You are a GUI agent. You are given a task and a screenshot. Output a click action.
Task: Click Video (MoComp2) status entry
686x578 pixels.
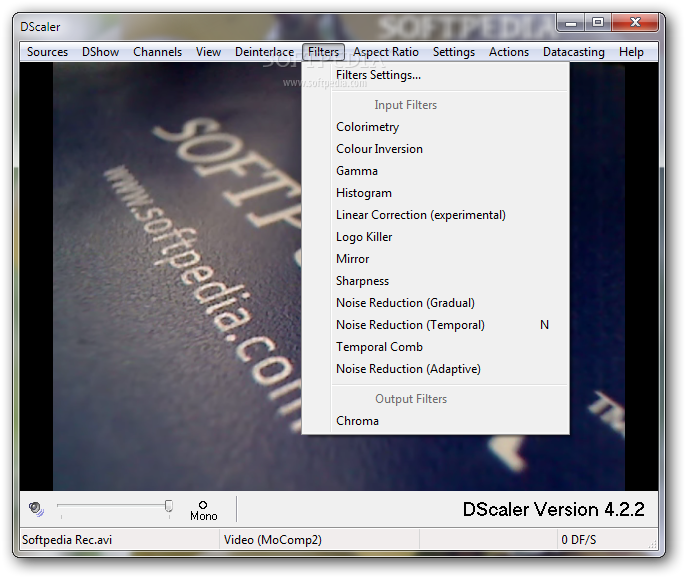[x=273, y=540]
